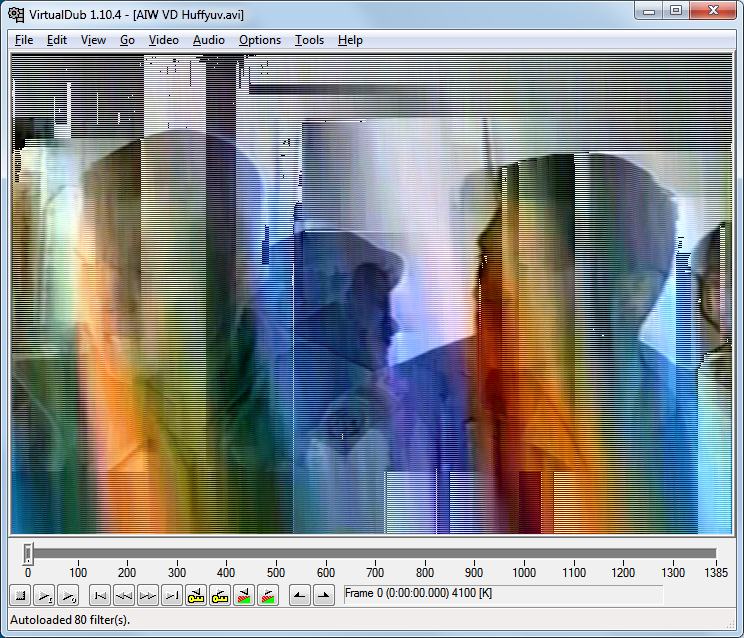Image resolution: width=744 pixels, height=638 pixels.
Task: Open the File menu
Action: (x=24, y=40)
